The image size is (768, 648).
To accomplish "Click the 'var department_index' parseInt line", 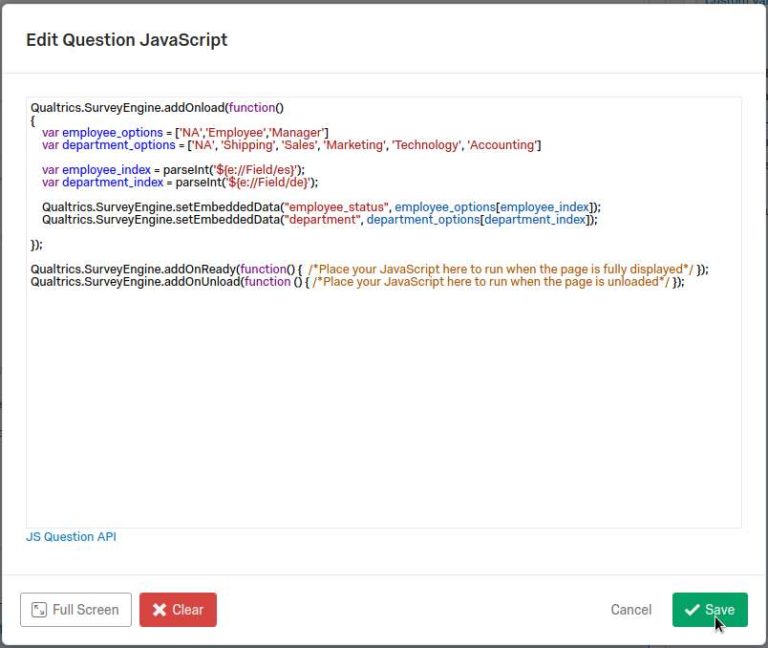I will (x=180, y=182).
